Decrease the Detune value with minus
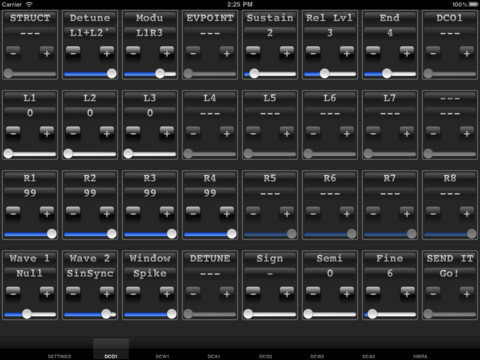The width and height of the screenshot is (480, 360). pyautogui.click(x=73, y=52)
